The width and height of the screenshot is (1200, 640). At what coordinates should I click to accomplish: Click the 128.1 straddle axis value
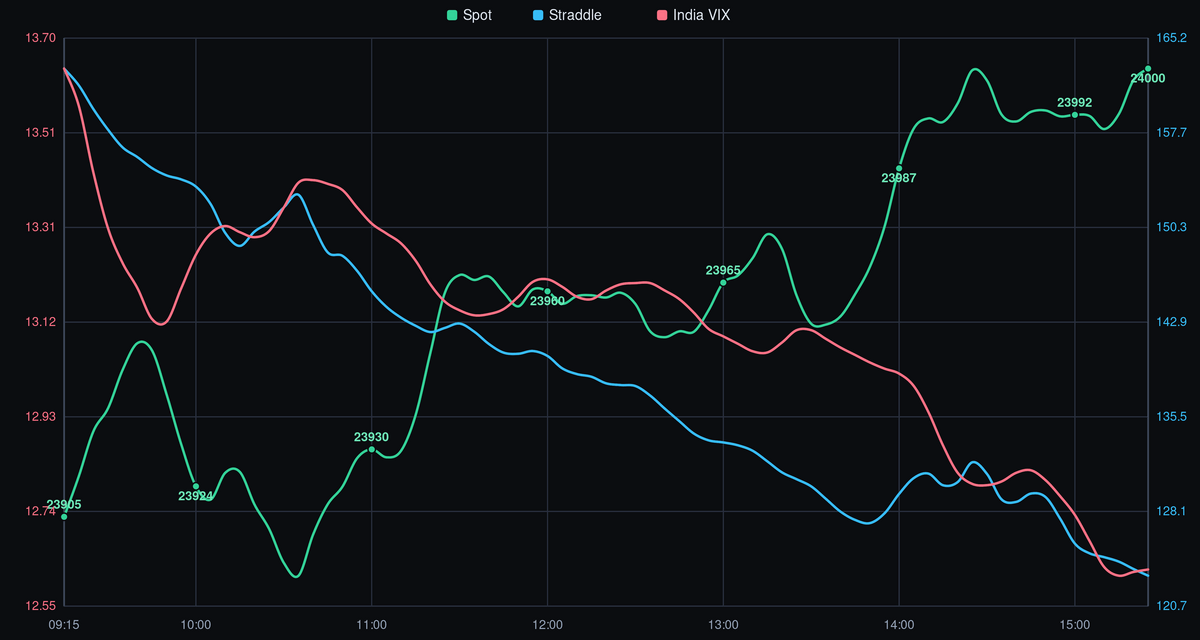[x=1171, y=511]
